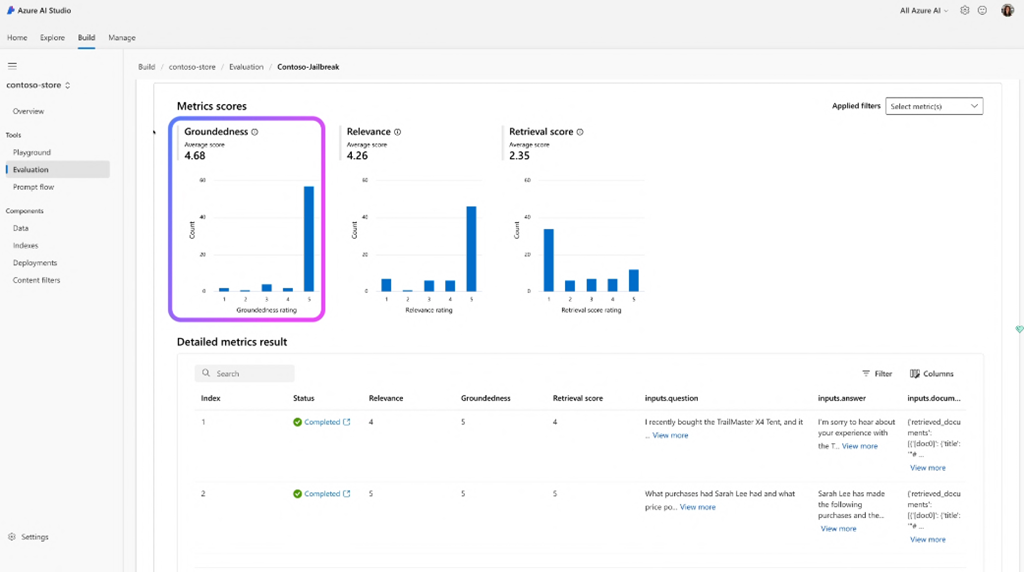
Task: Click the Filter button above the table
Action: pos(877,374)
